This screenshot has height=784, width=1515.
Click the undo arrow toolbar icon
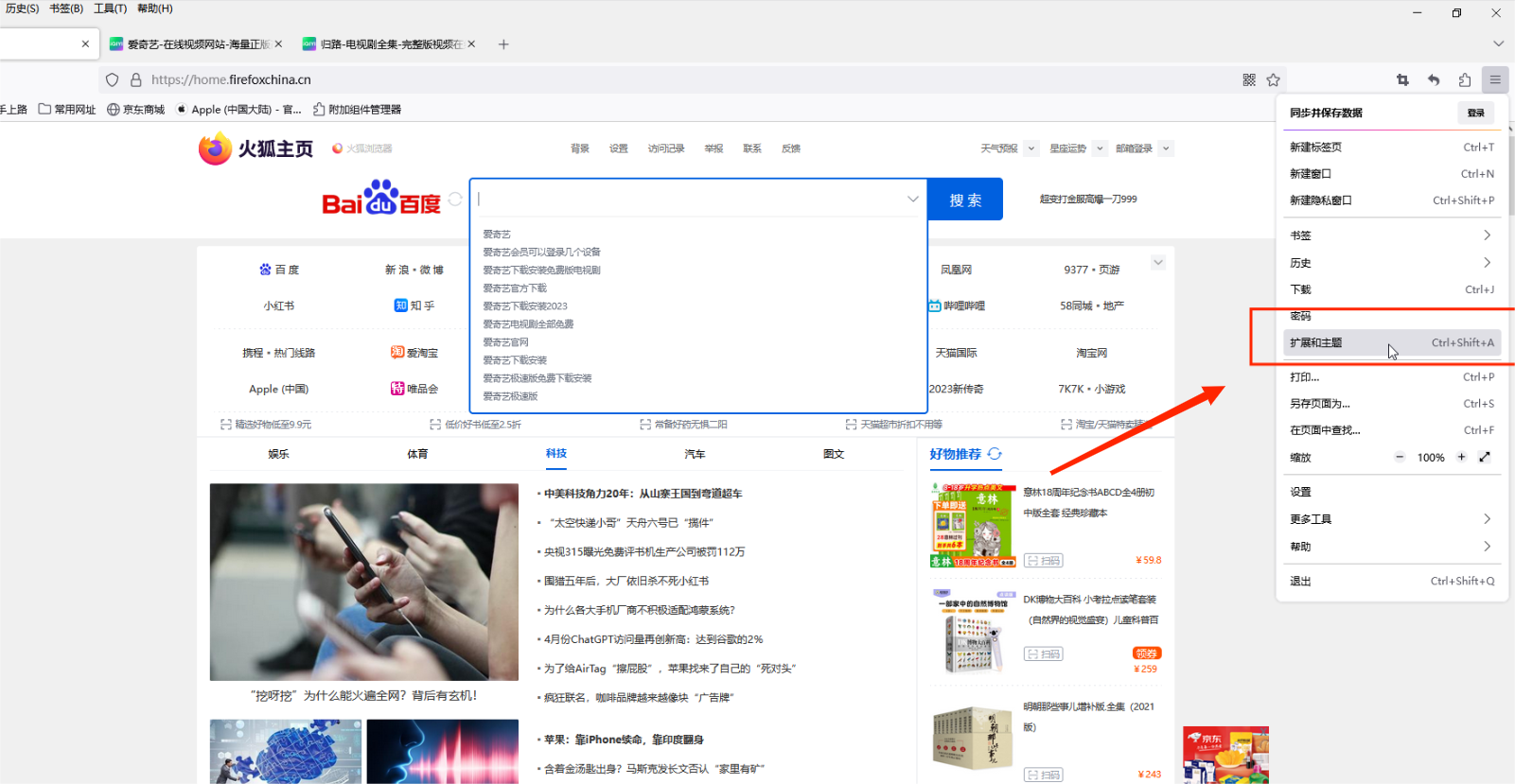(1434, 80)
